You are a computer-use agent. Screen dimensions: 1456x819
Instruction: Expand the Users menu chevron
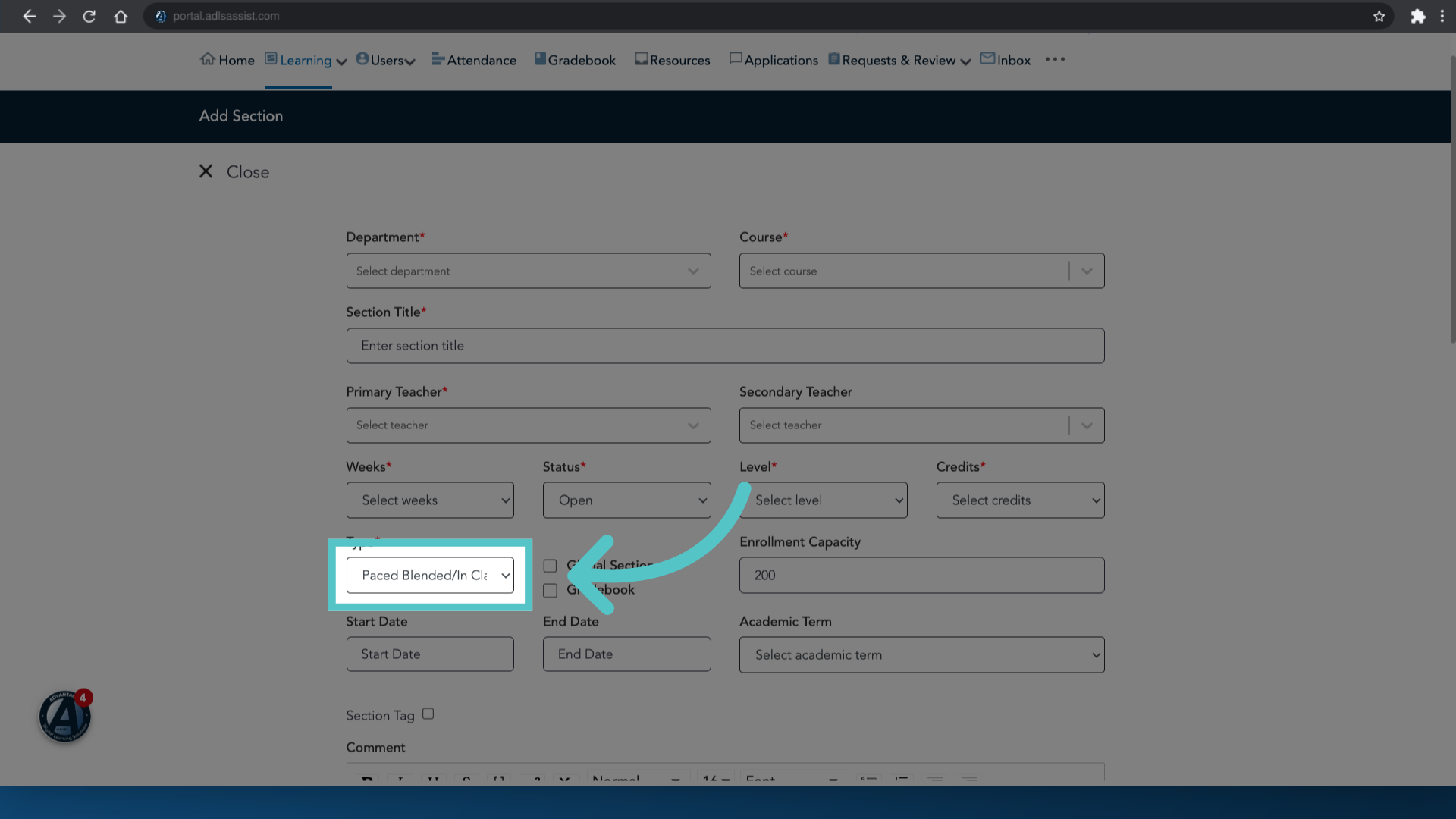[x=410, y=62]
